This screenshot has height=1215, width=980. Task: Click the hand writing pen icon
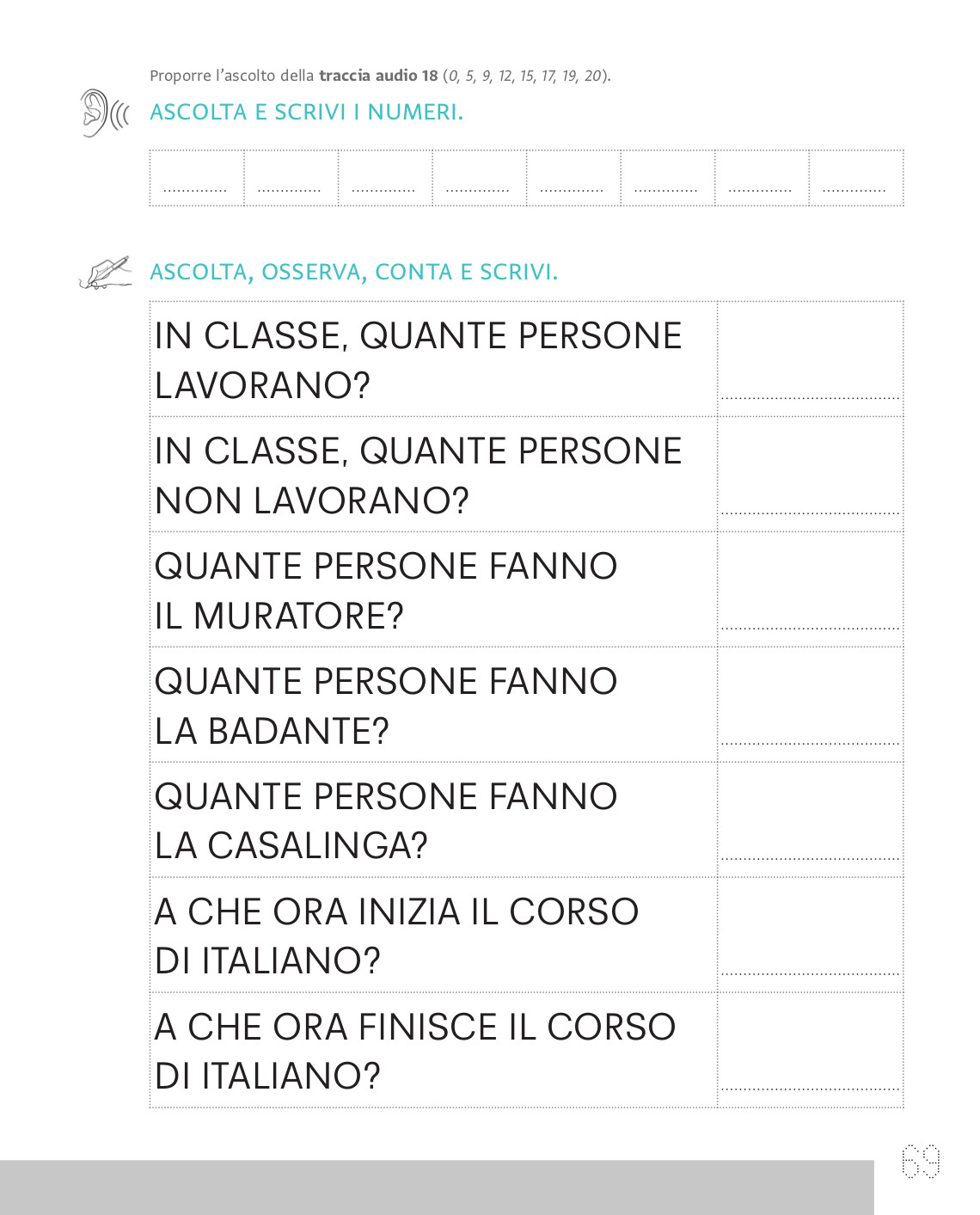click(105, 272)
